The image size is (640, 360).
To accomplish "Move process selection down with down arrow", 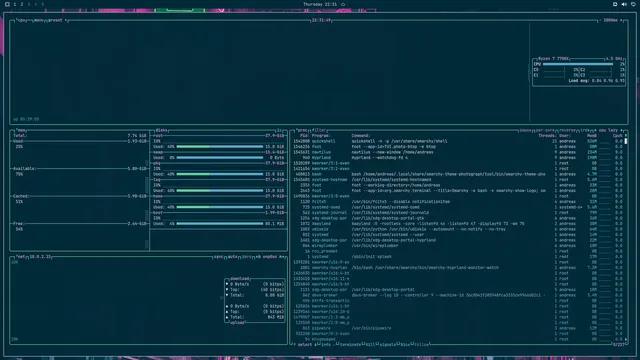I will tap(315, 345).
